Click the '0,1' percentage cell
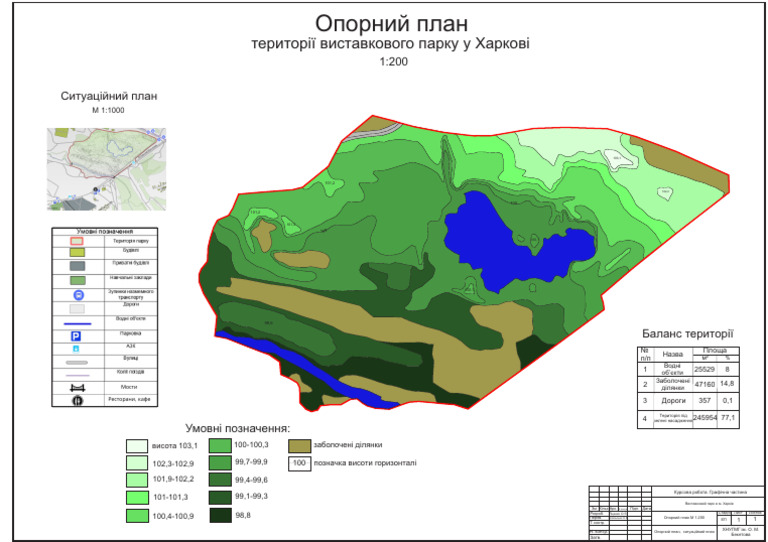The width and height of the screenshot is (768, 542). point(727,401)
